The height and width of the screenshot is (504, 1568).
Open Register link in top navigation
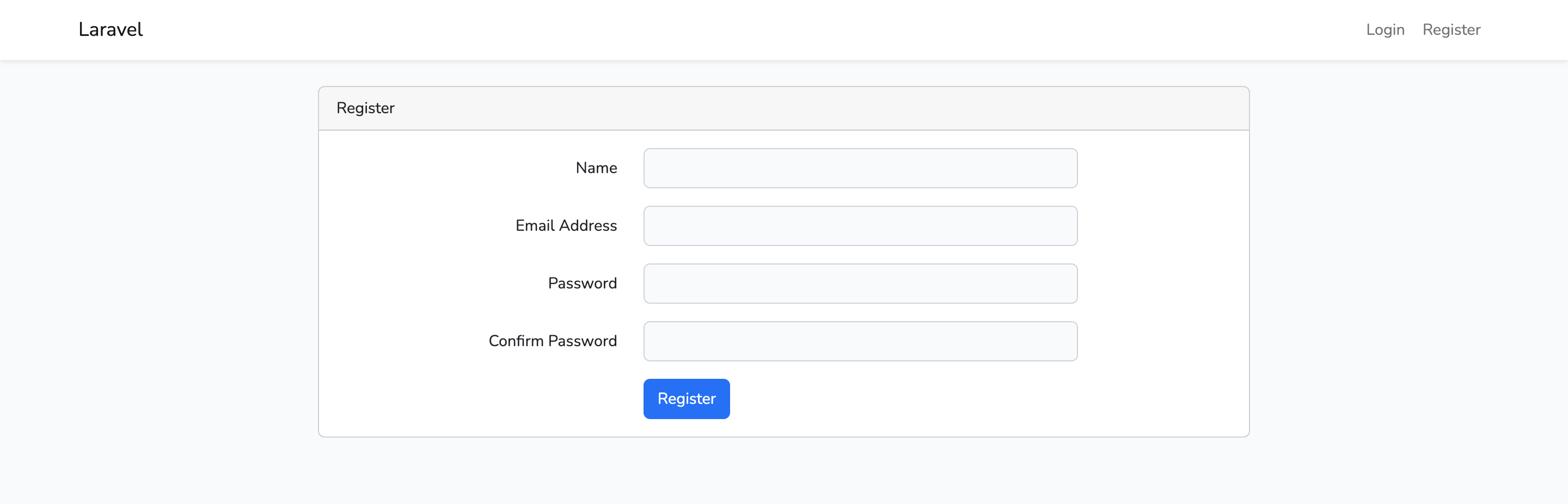[1451, 29]
